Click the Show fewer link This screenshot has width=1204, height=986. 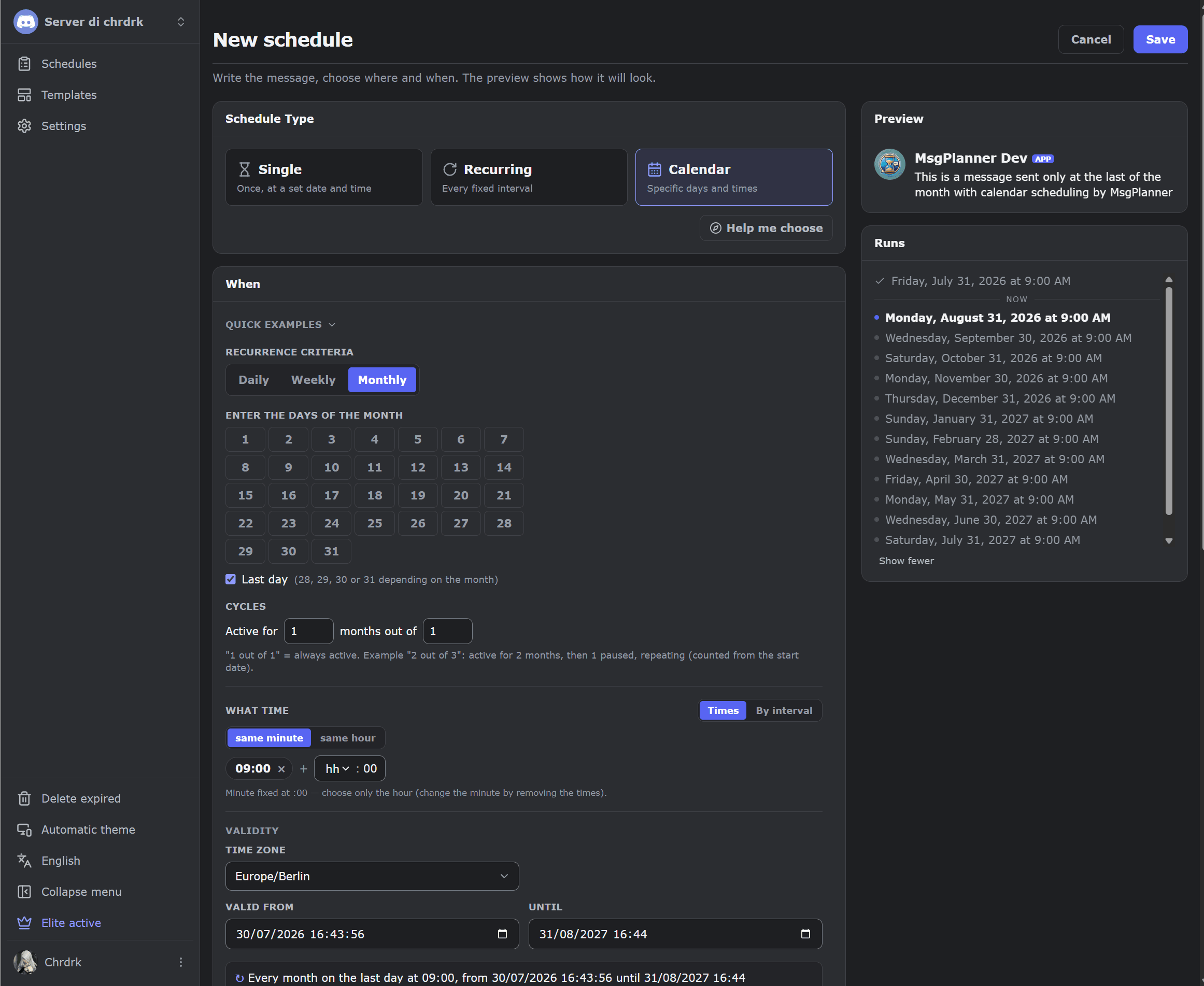click(905, 561)
